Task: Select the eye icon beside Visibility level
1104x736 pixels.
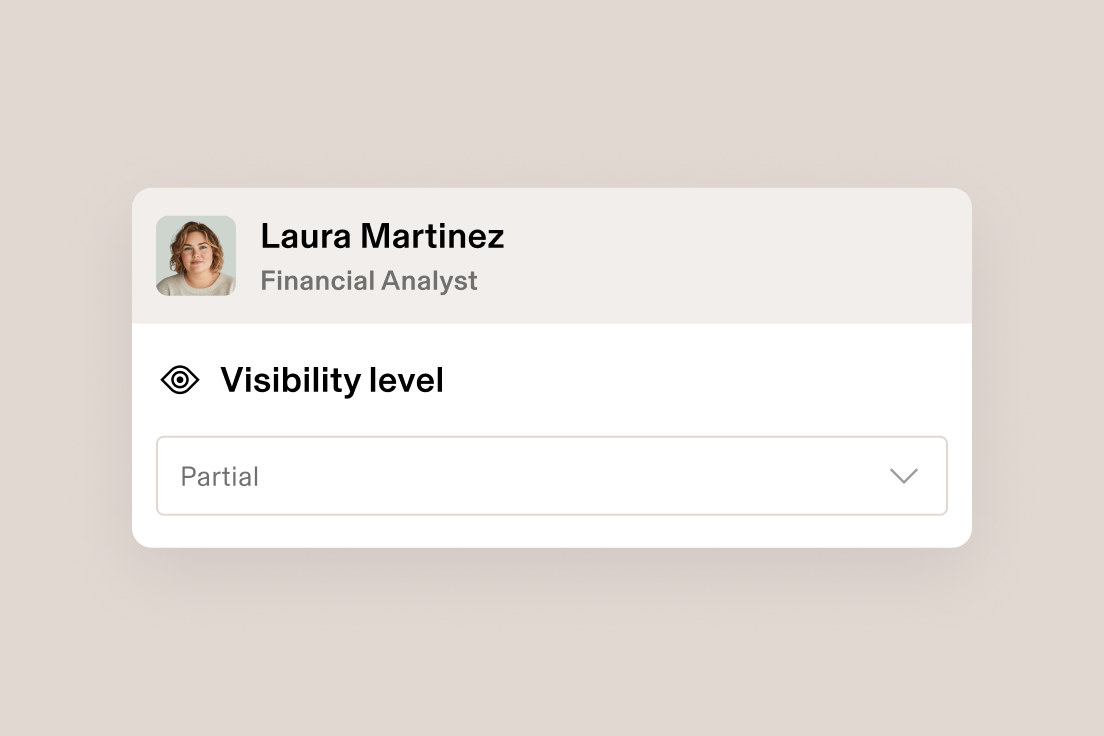Action: click(180, 380)
